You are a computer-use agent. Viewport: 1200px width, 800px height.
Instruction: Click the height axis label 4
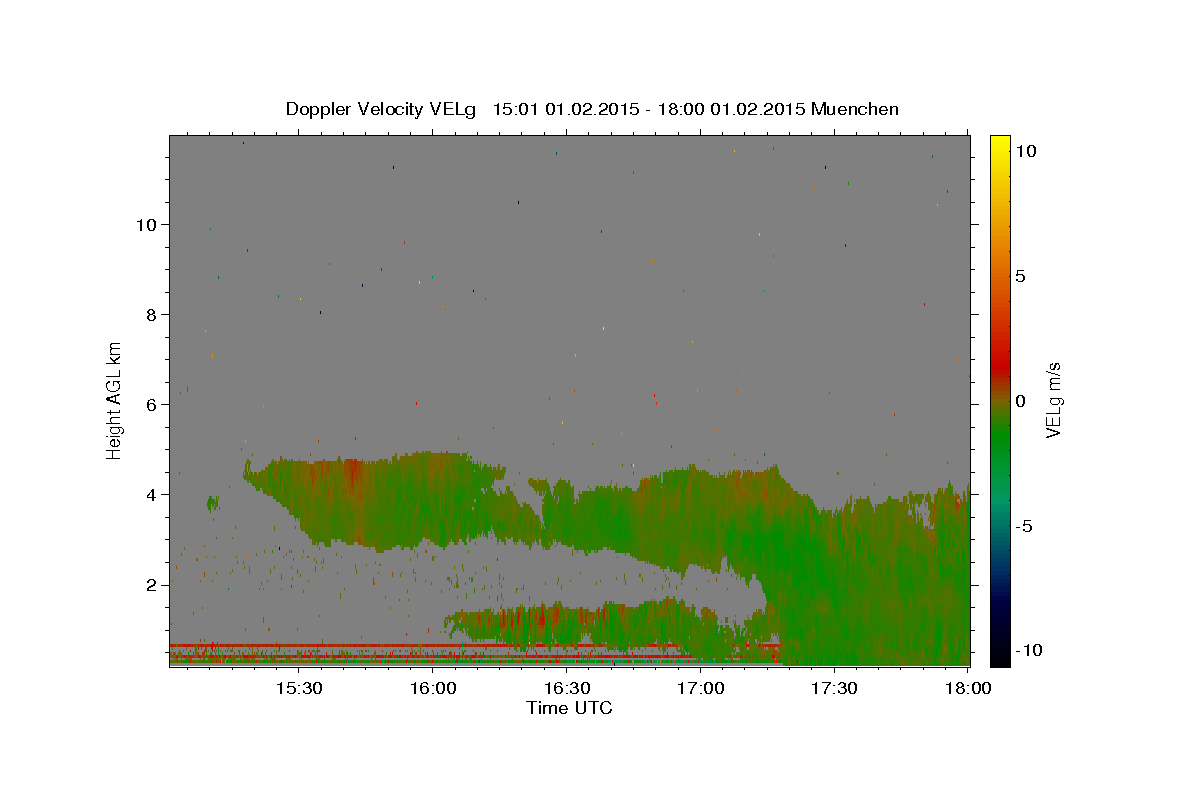pos(151,494)
